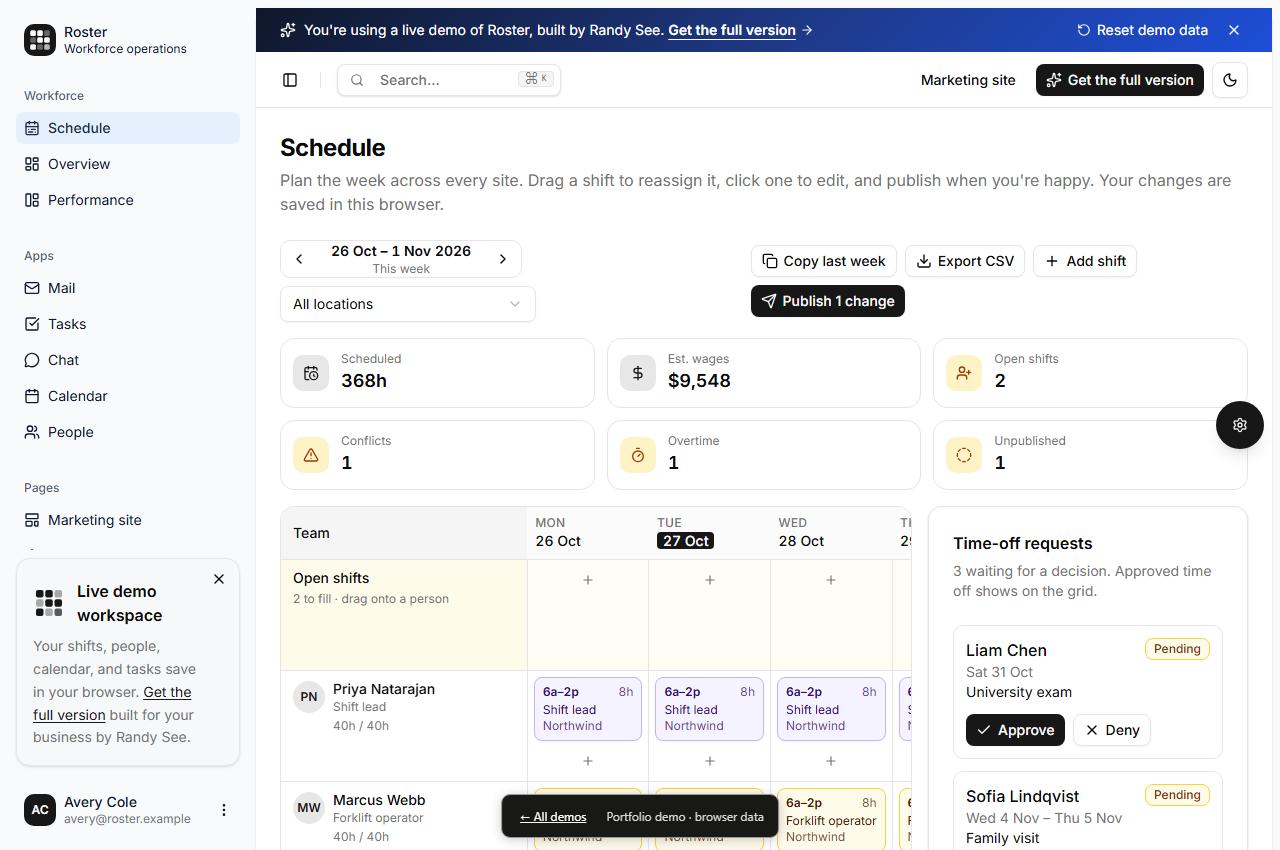Add open shift on Tuesday 27 Oct
The image size is (1280, 850).
click(x=710, y=580)
